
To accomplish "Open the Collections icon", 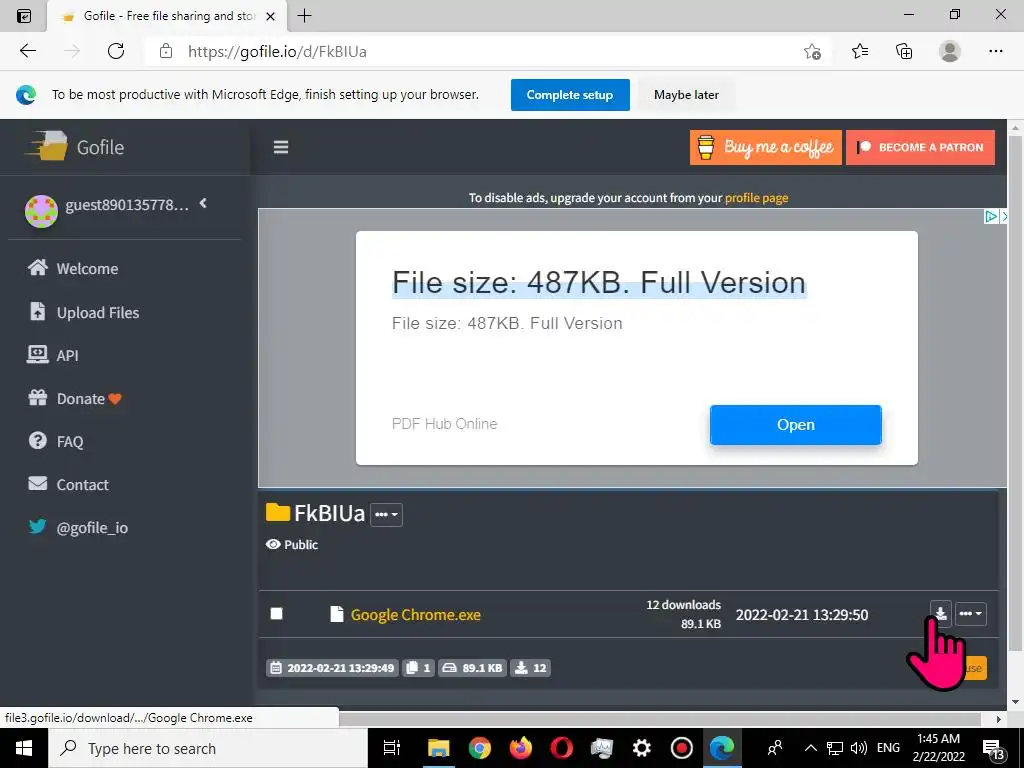I will pyautogui.click(x=904, y=51).
